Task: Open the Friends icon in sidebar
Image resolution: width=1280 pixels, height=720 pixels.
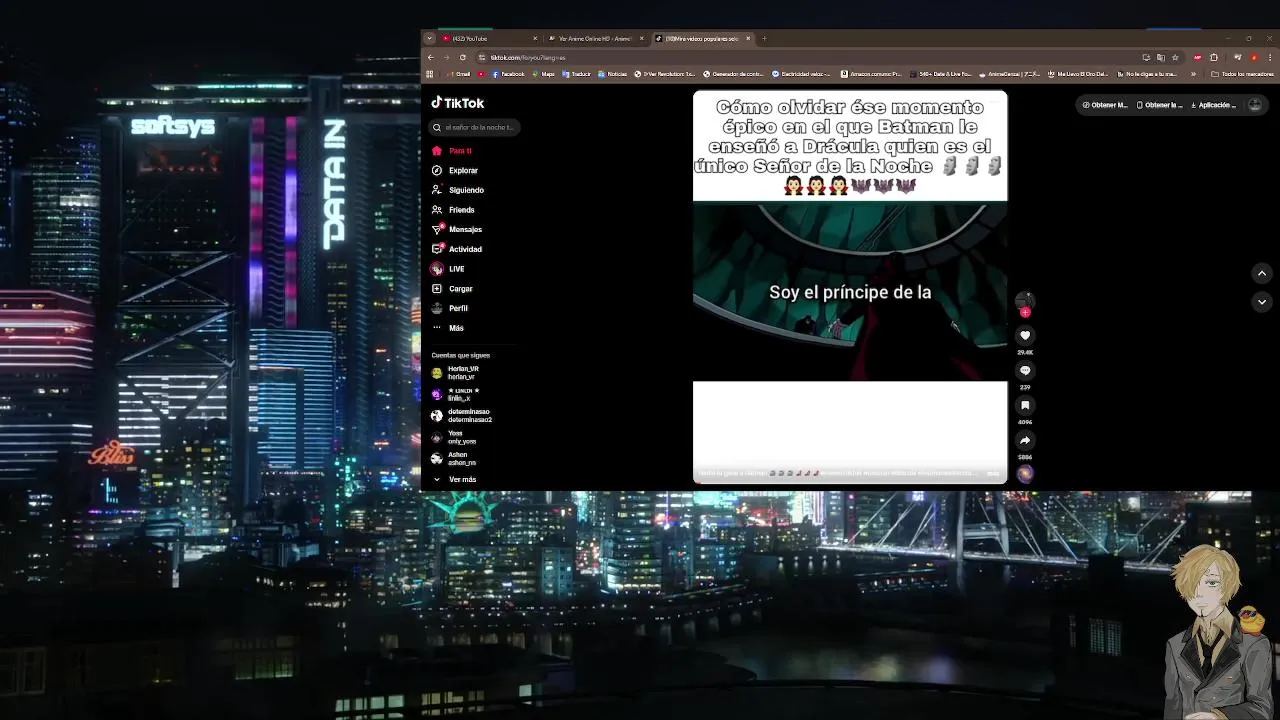Action: click(437, 210)
